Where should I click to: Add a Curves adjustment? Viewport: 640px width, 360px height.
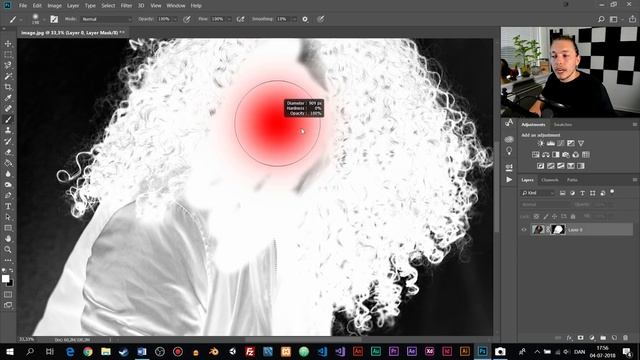561,143
